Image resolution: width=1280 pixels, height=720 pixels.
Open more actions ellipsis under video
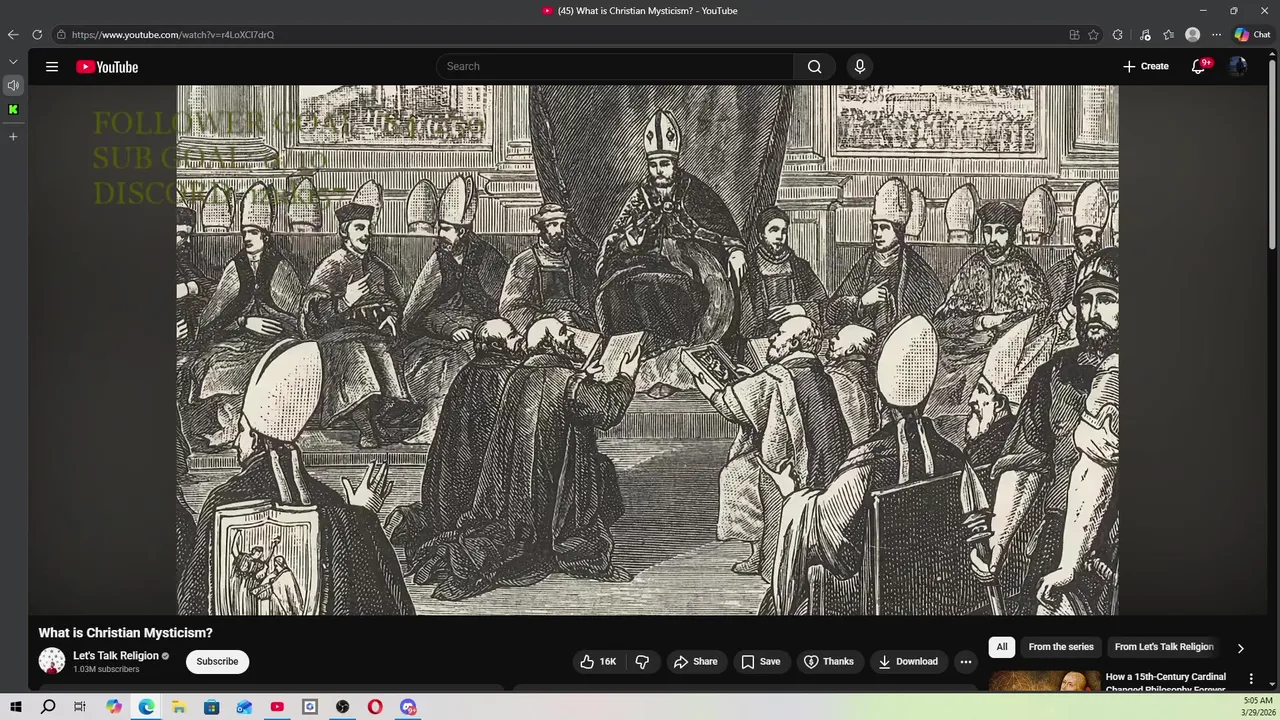(x=966, y=661)
